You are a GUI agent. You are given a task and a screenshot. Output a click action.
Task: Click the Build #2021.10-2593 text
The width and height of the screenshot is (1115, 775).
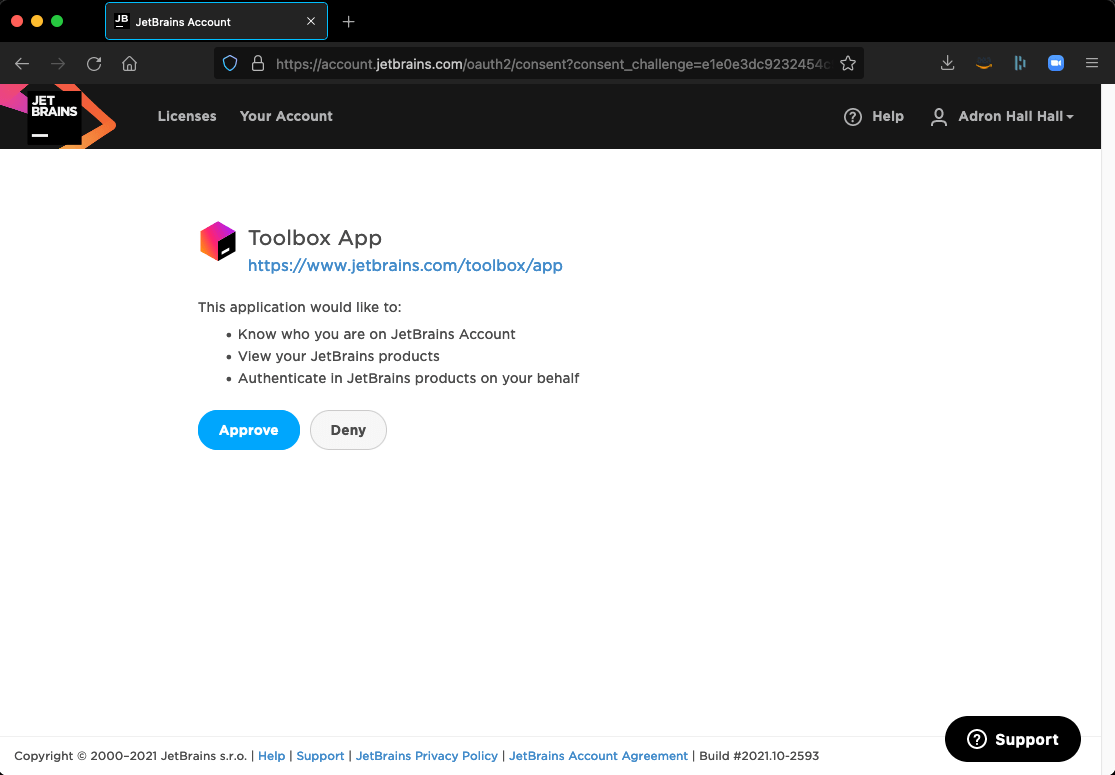pos(759,756)
